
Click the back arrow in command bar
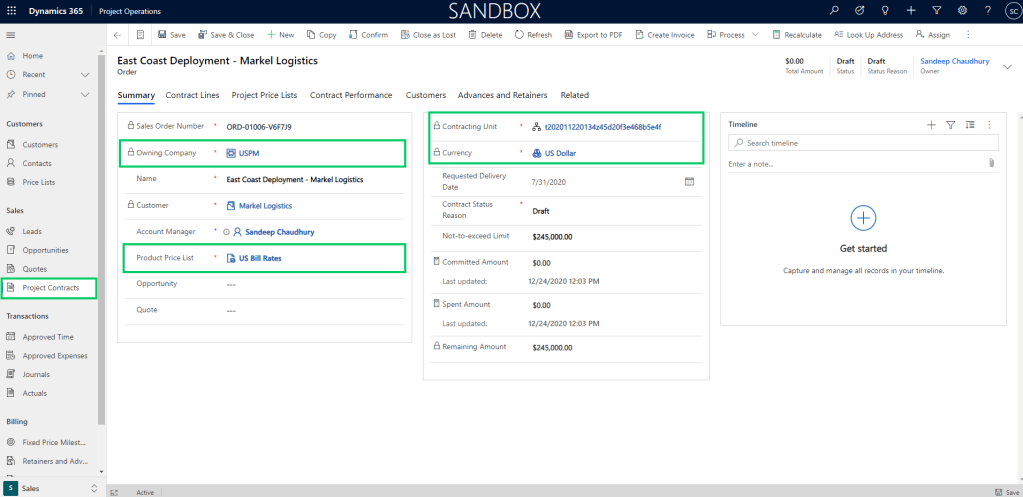click(x=118, y=35)
